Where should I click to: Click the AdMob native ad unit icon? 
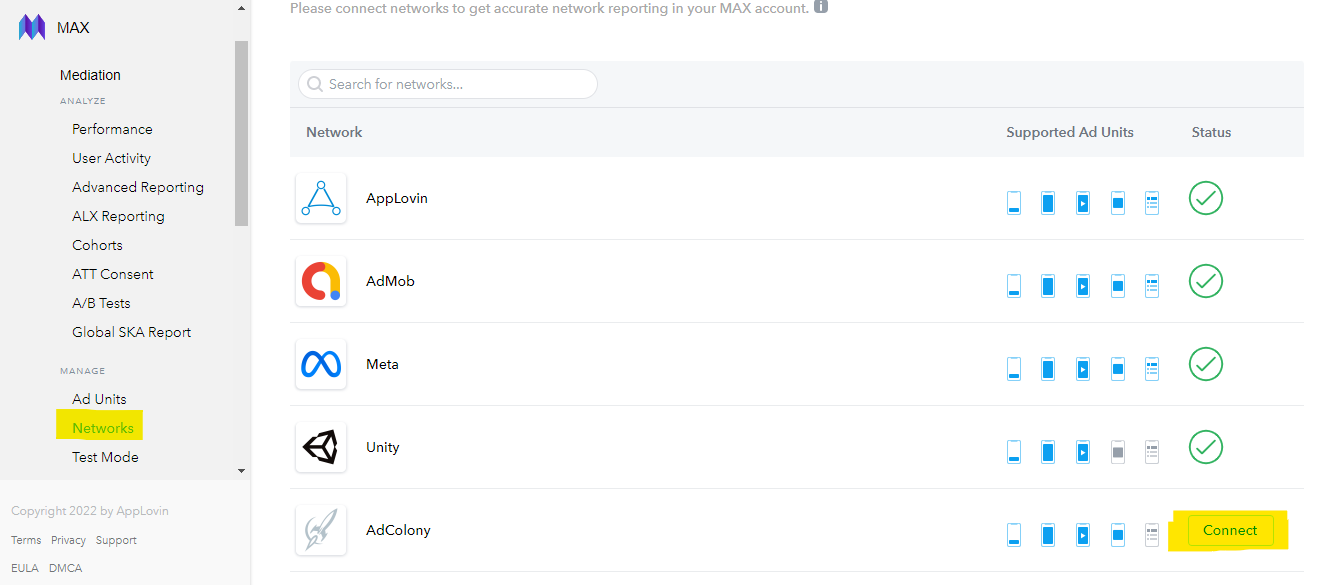1152,286
